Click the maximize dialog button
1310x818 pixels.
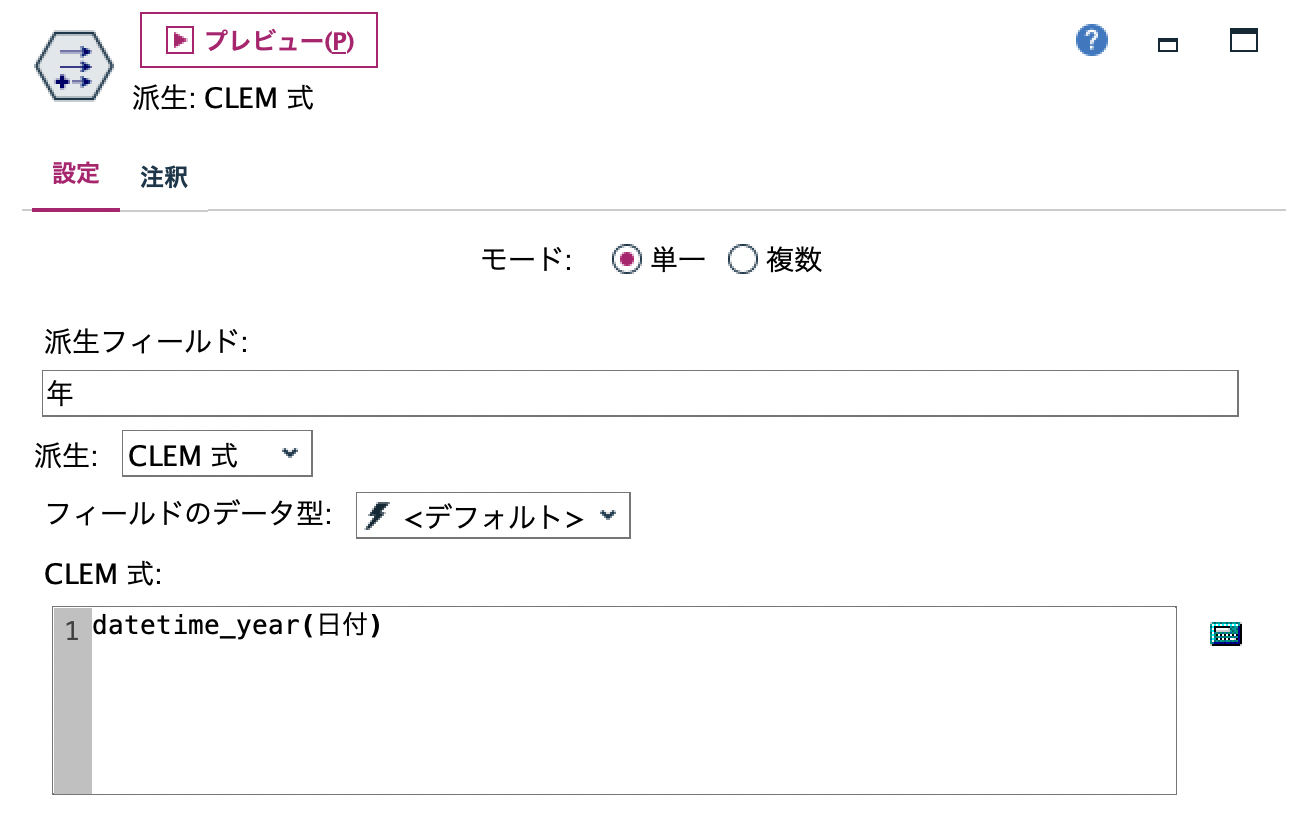tap(1243, 40)
